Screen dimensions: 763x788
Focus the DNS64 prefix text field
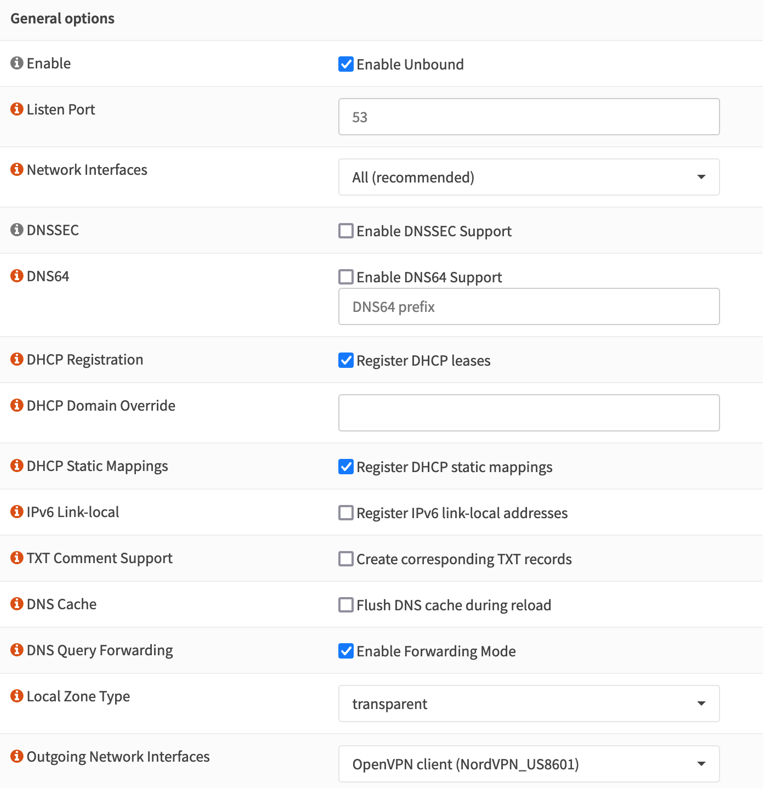(529, 307)
